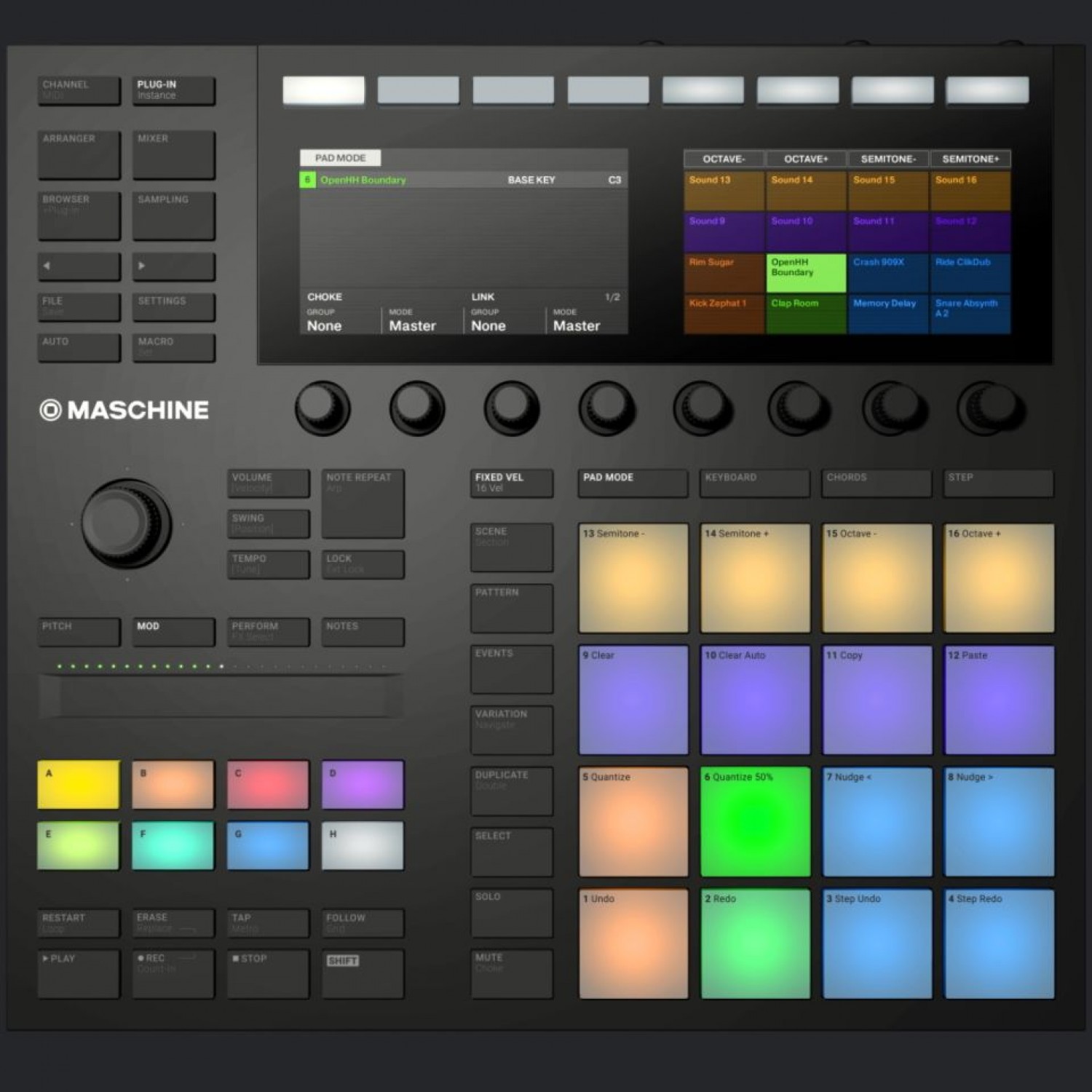Enable FOLLOW grid mode
This screenshot has width=1092, height=1092.
pyautogui.click(x=362, y=922)
